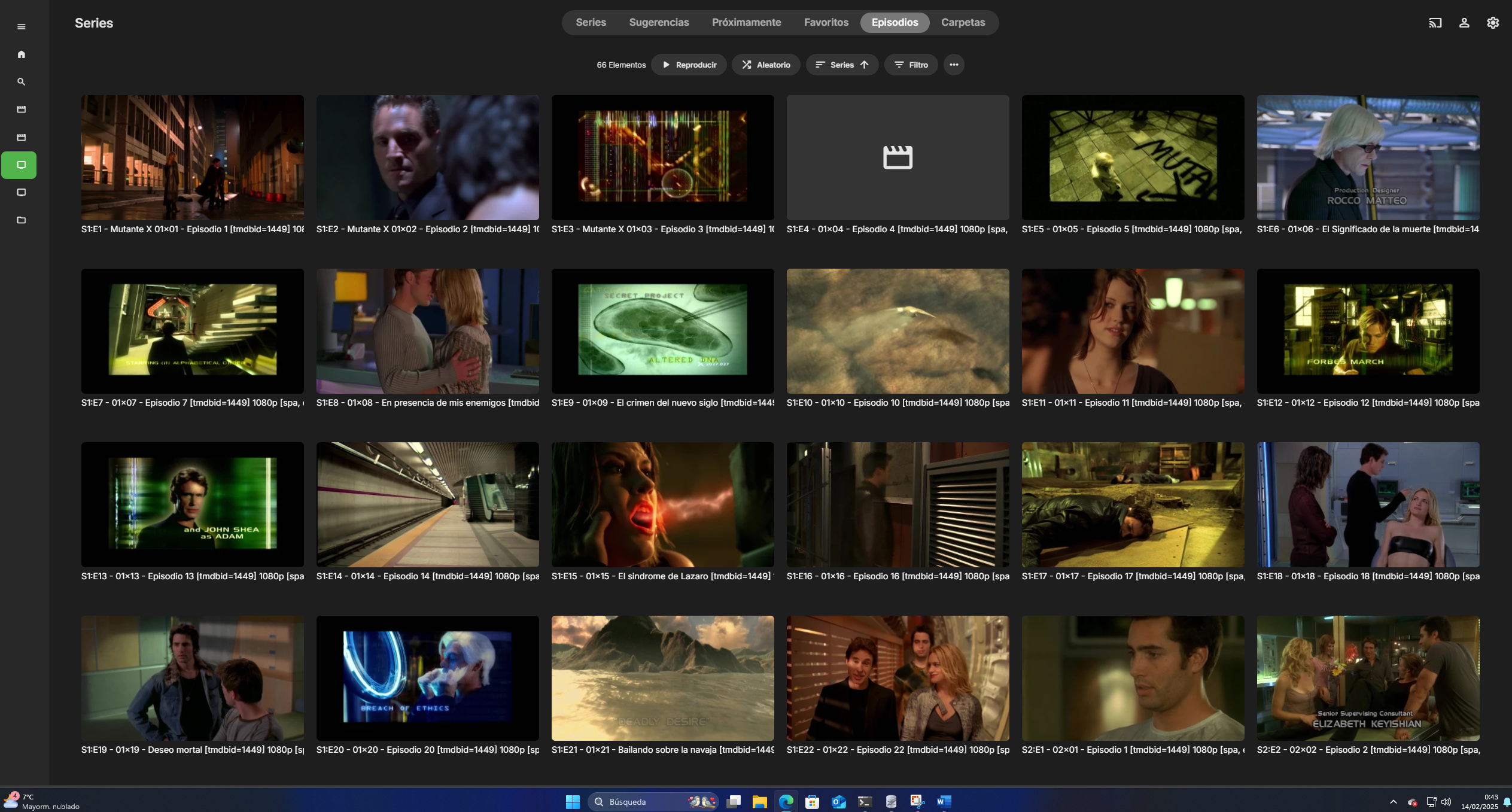Screen dimensions: 1512x812
Task: Open S1:E15 El sindrome de Lazaro thumbnail
Action: 662,504
